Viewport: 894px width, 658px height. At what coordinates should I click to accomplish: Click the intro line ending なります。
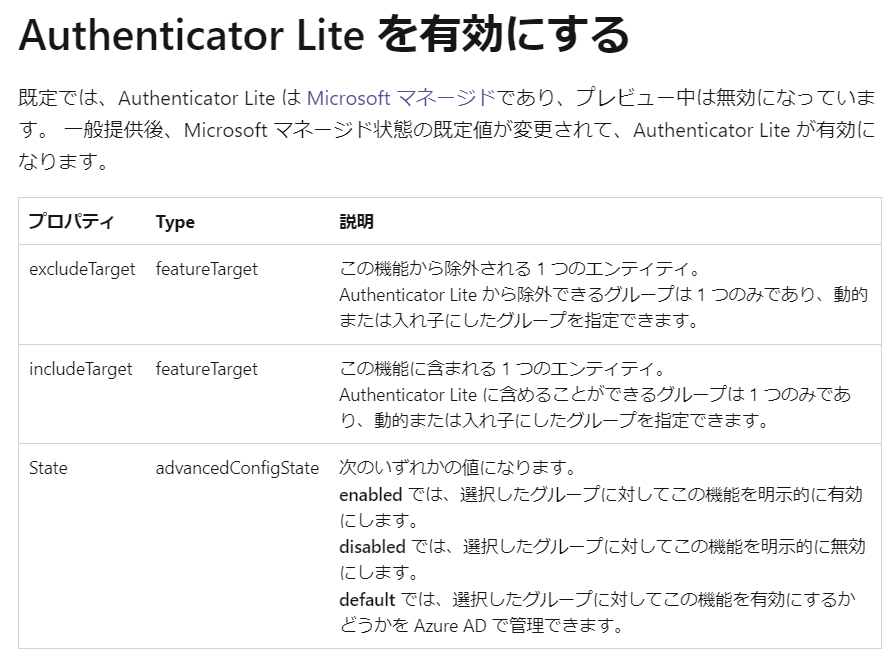pos(63,162)
